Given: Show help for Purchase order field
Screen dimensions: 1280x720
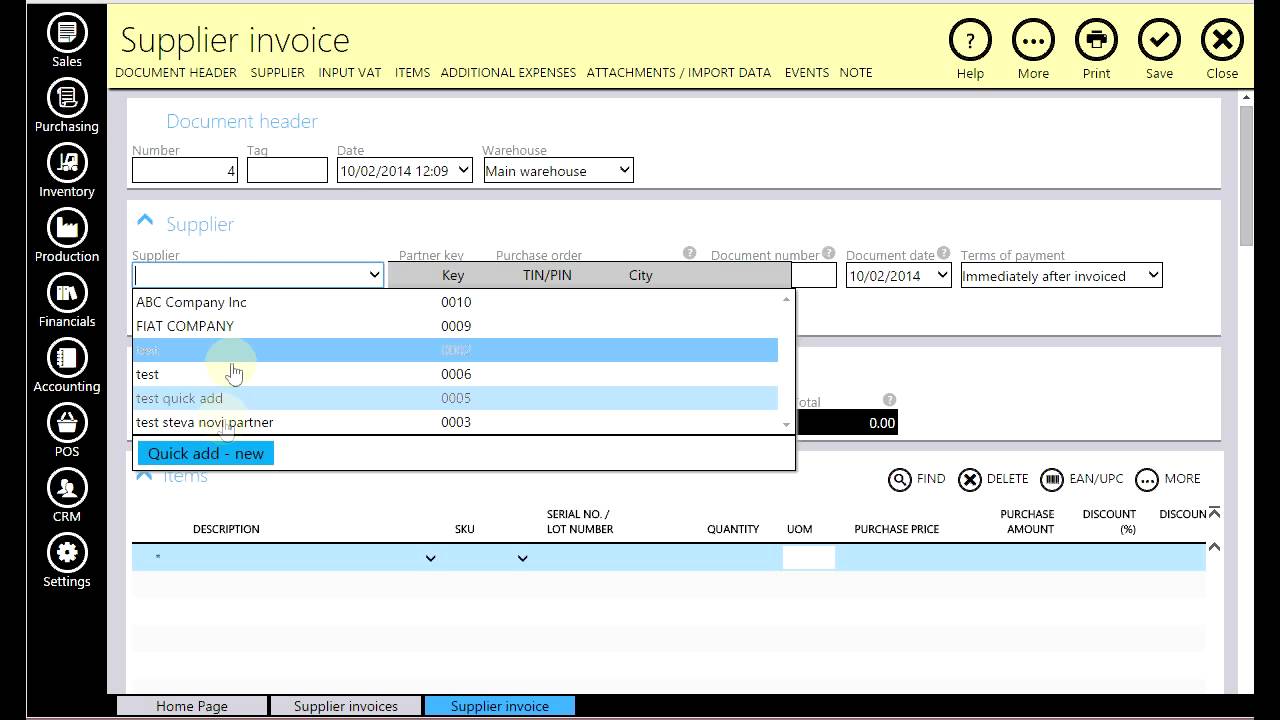Looking at the screenshot, I should tap(689, 253).
